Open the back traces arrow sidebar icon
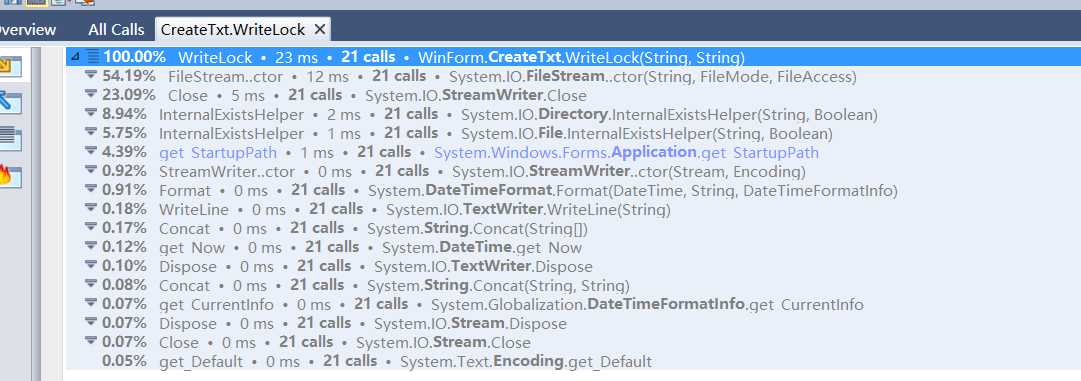 pos(10,103)
